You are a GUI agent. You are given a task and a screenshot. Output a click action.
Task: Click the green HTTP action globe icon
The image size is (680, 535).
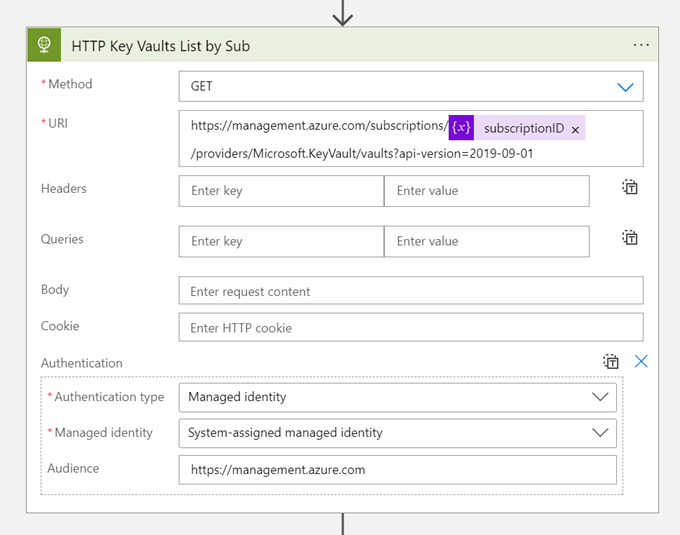point(44,45)
